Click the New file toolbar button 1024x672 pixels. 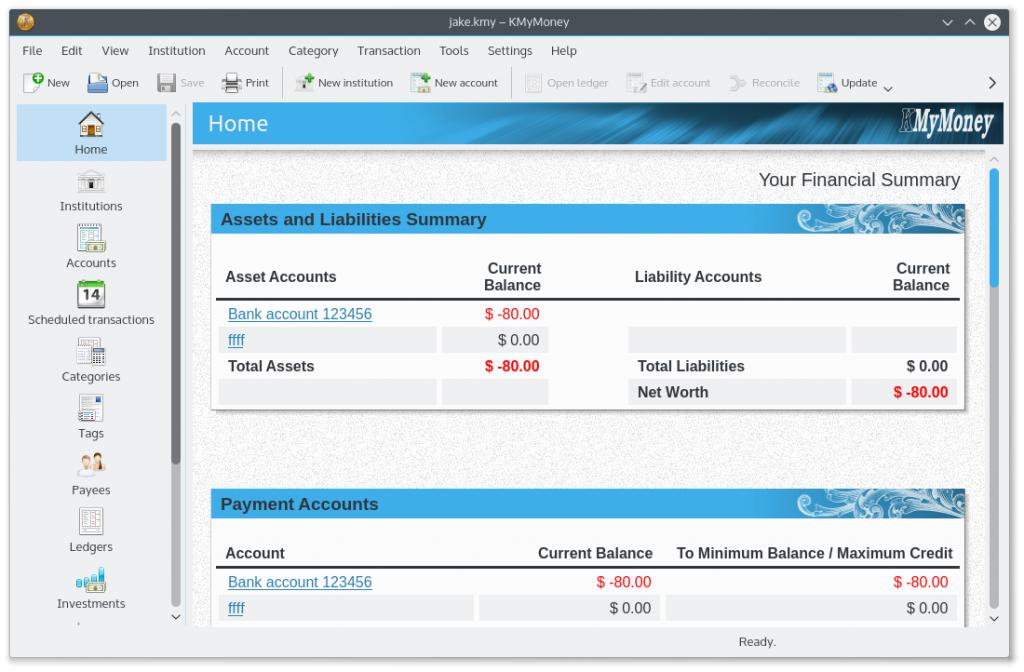point(47,83)
